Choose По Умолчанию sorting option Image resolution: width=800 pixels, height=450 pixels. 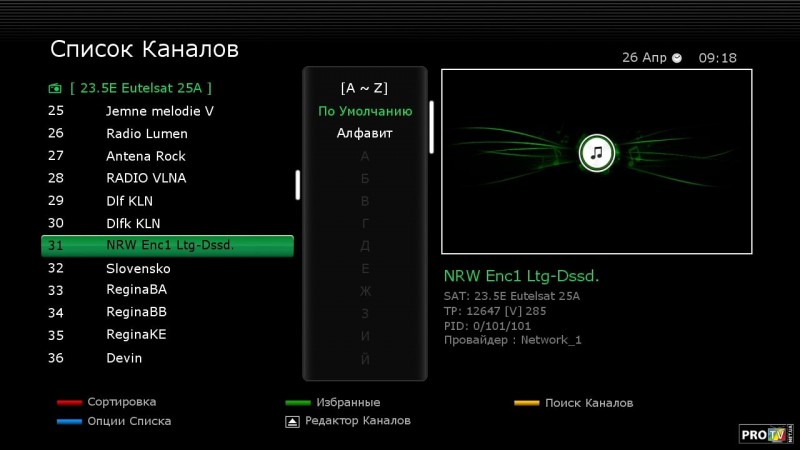364,111
